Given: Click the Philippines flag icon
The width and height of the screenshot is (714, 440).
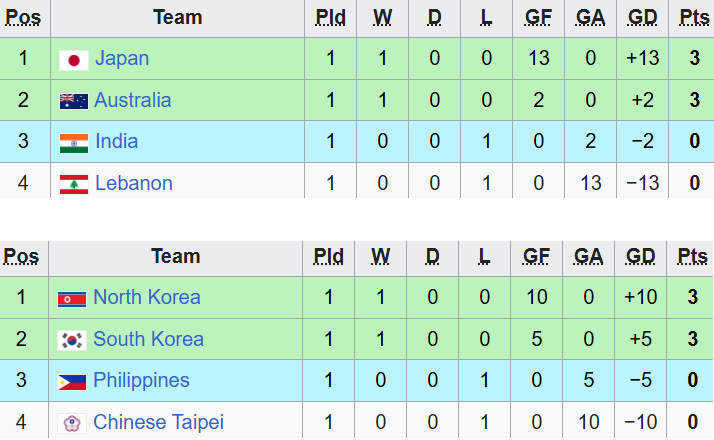Looking at the screenshot, I should (x=72, y=382).
